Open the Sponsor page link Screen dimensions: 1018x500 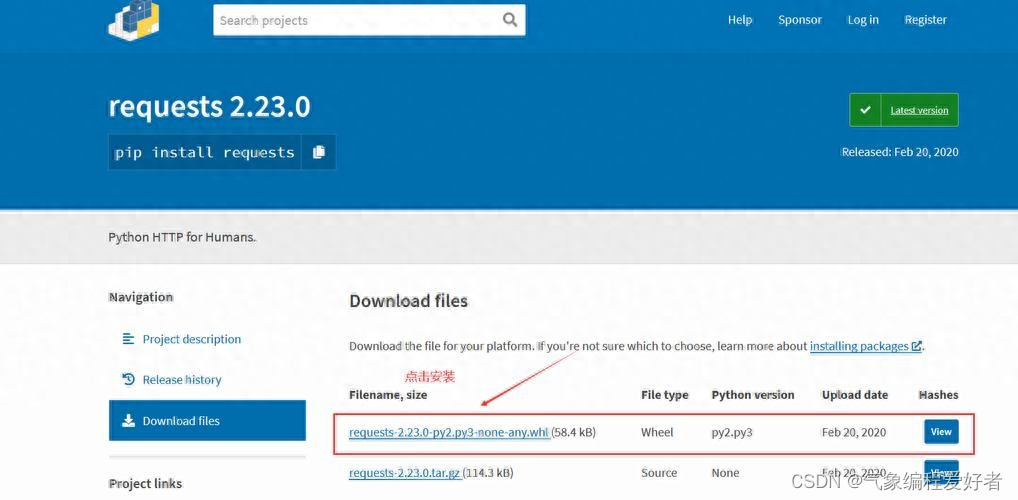[800, 20]
